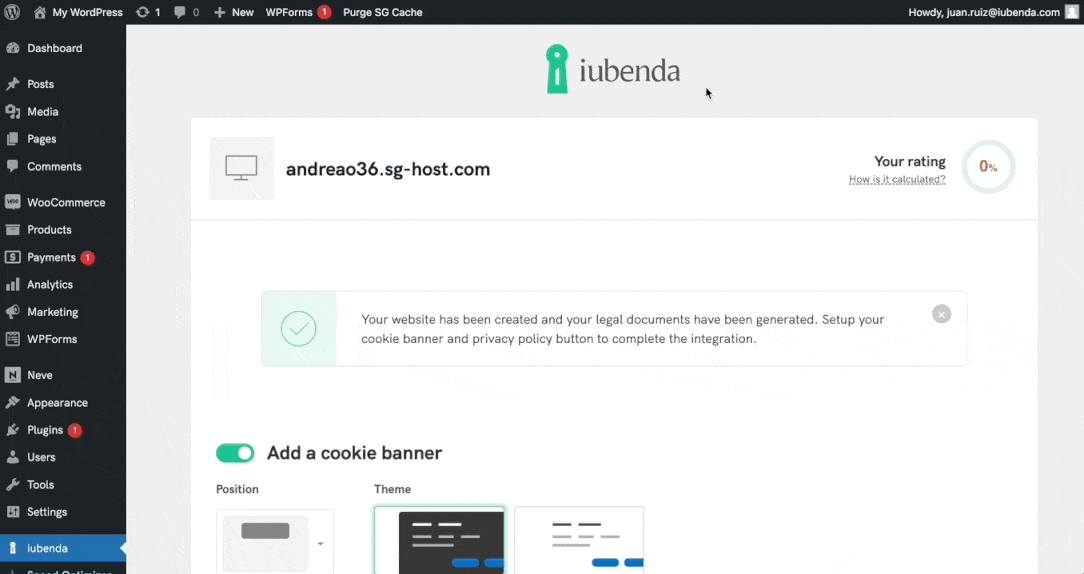Image resolution: width=1084 pixels, height=574 pixels.
Task: Click the iubenda logo at page top
Action: (613, 70)
